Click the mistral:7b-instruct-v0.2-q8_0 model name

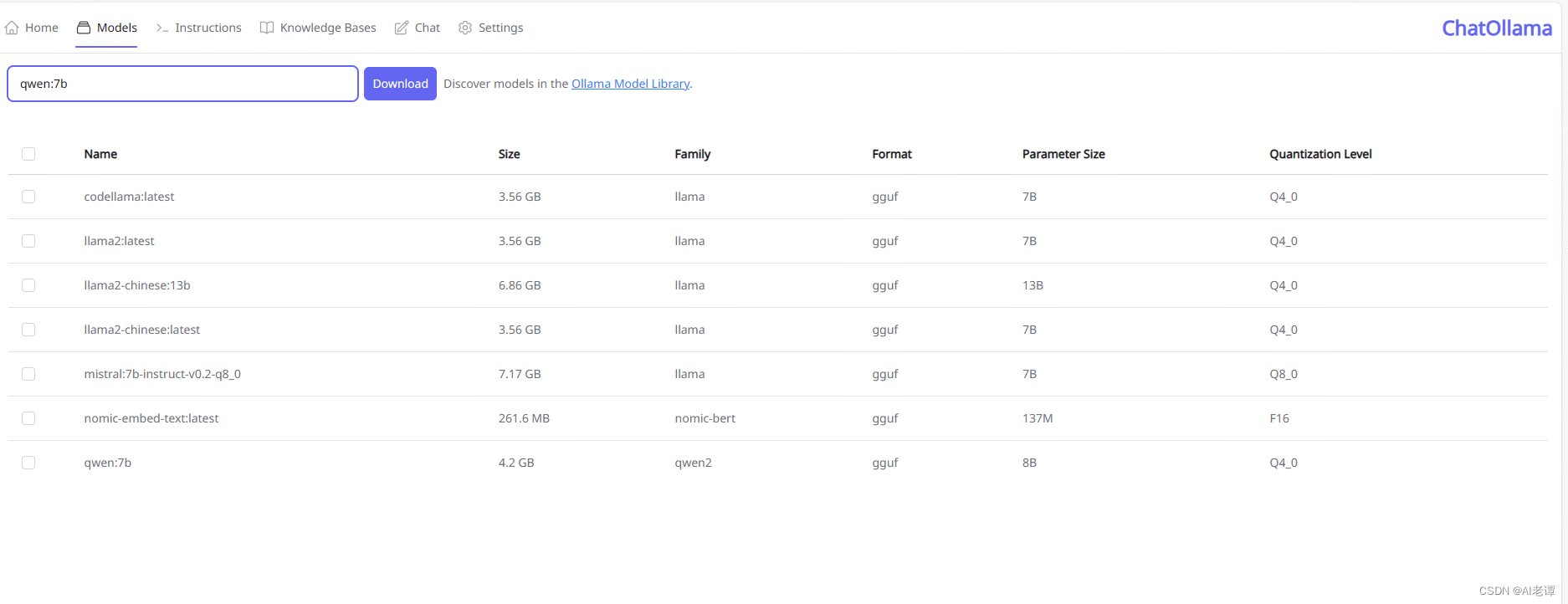point(162,374)
